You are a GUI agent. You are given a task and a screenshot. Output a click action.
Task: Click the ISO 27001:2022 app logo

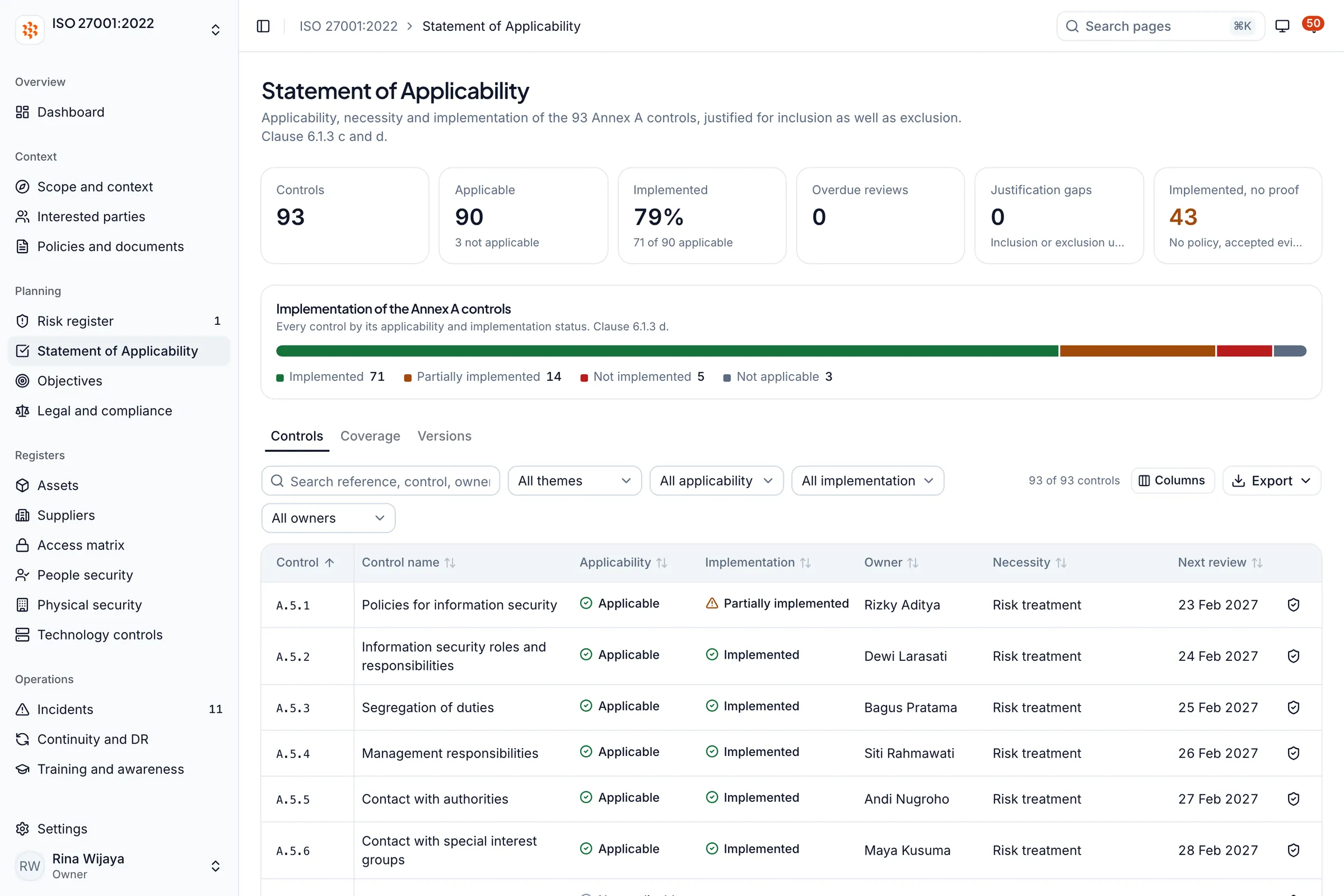point(30,29)
